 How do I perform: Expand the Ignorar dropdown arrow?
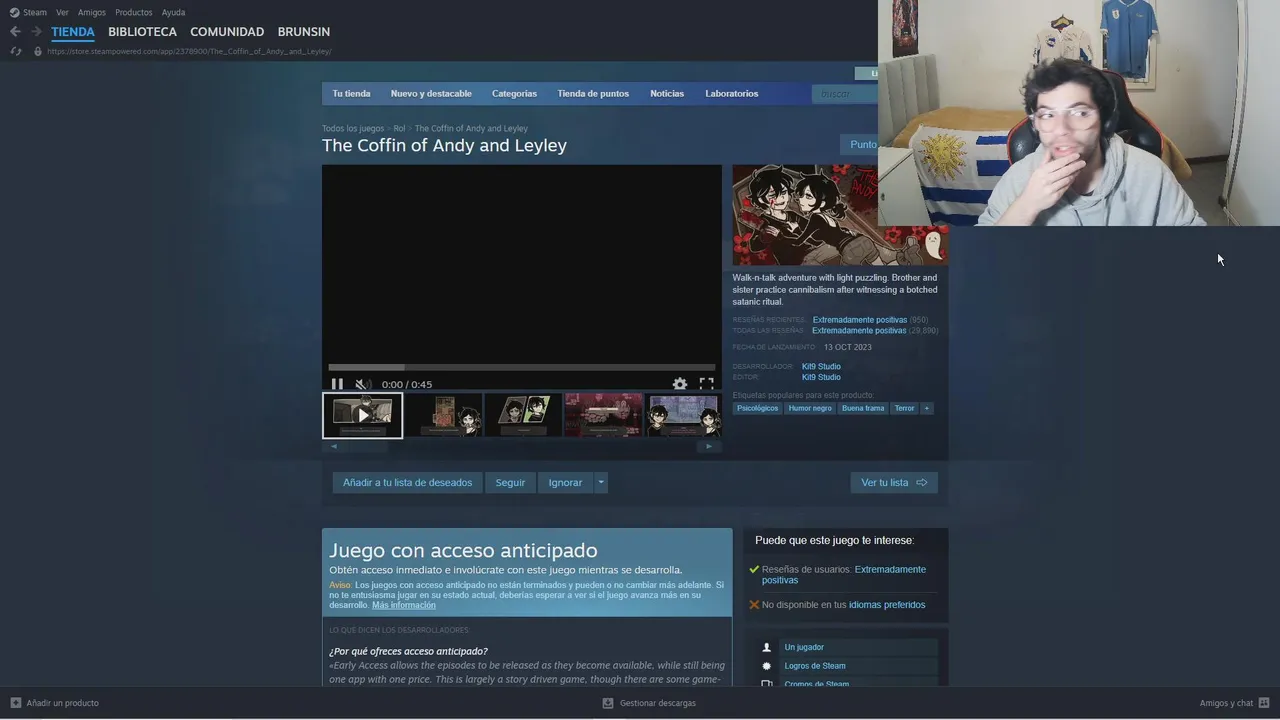(x=601, y=482)
